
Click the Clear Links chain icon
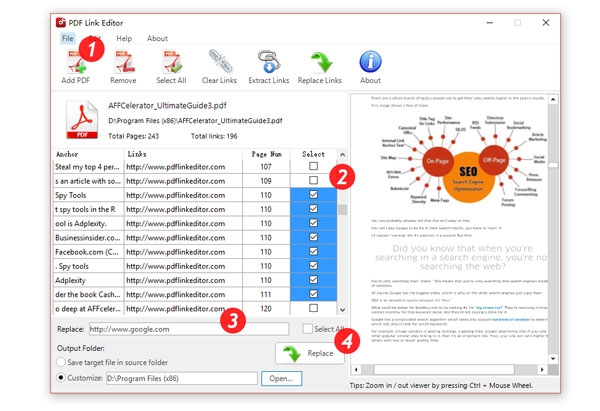(x=220, y=61)
